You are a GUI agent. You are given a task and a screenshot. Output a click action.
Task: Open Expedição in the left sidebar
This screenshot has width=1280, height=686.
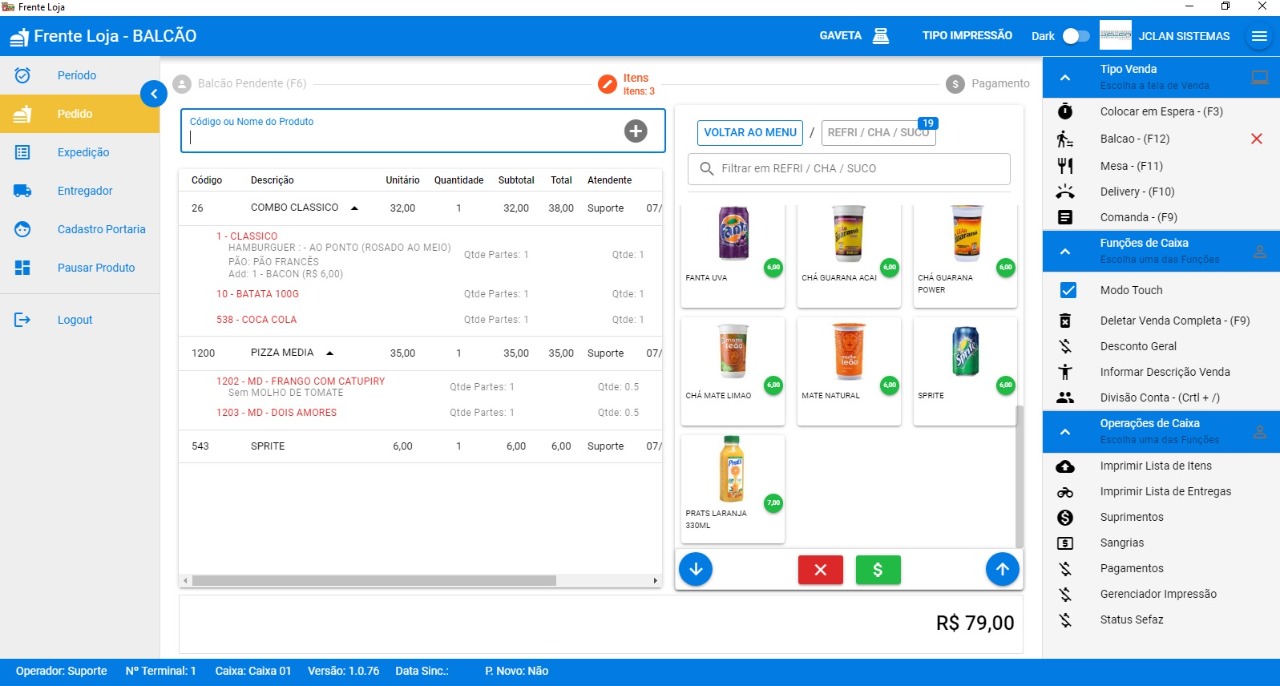coord(82,152)
